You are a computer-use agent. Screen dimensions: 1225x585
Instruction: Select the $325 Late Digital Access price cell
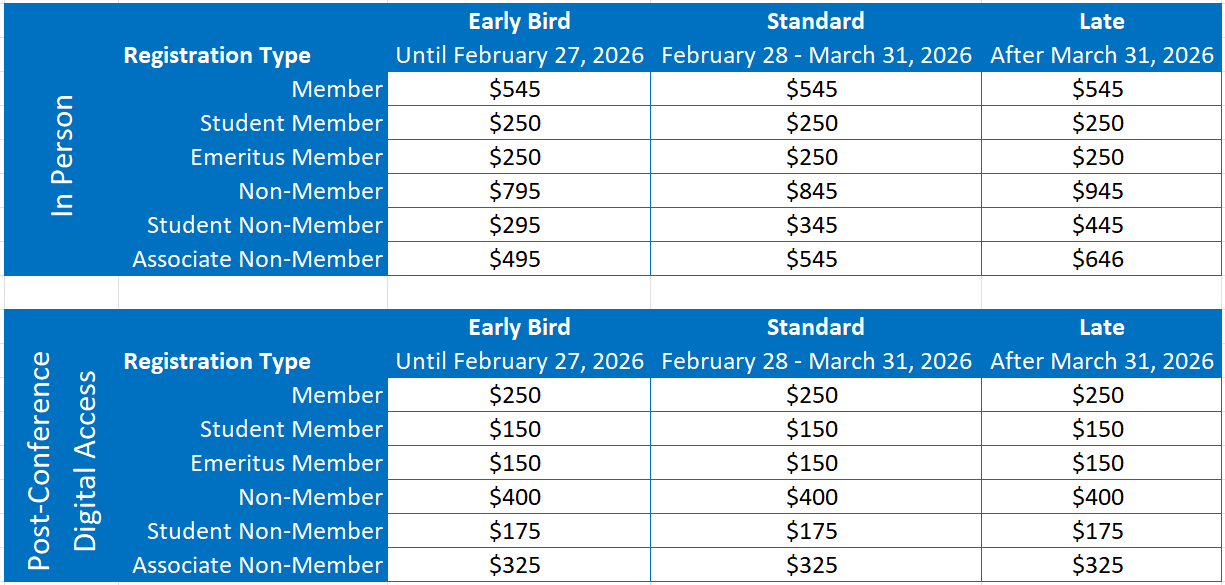pos(1098,565)
